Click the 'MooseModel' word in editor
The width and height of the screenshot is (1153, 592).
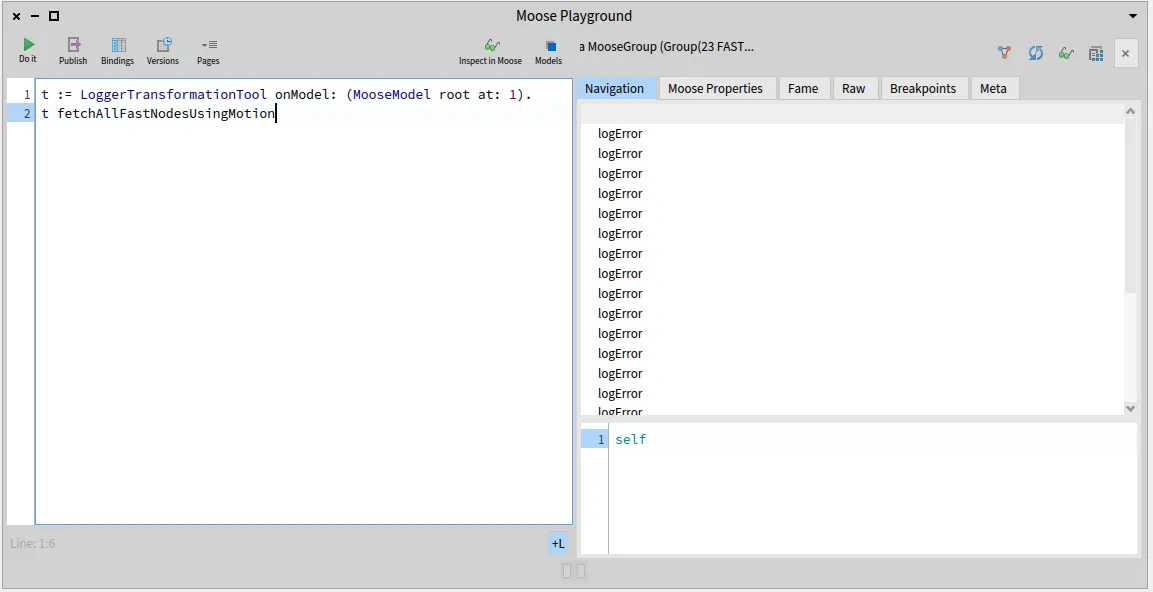click(392, 95)
